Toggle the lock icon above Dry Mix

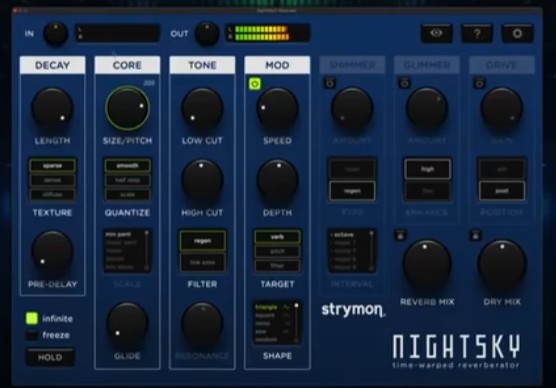point(476,235)
